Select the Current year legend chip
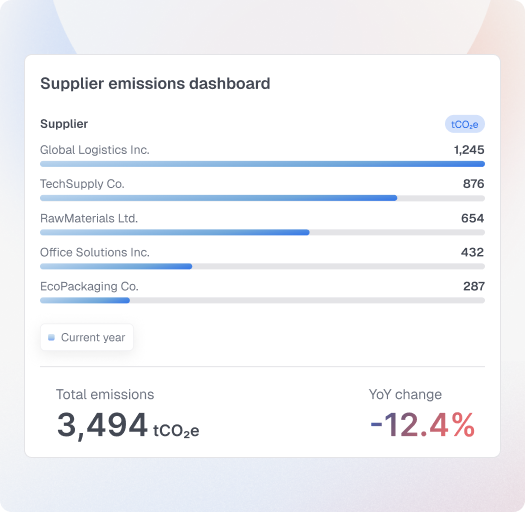 [87, 337]
